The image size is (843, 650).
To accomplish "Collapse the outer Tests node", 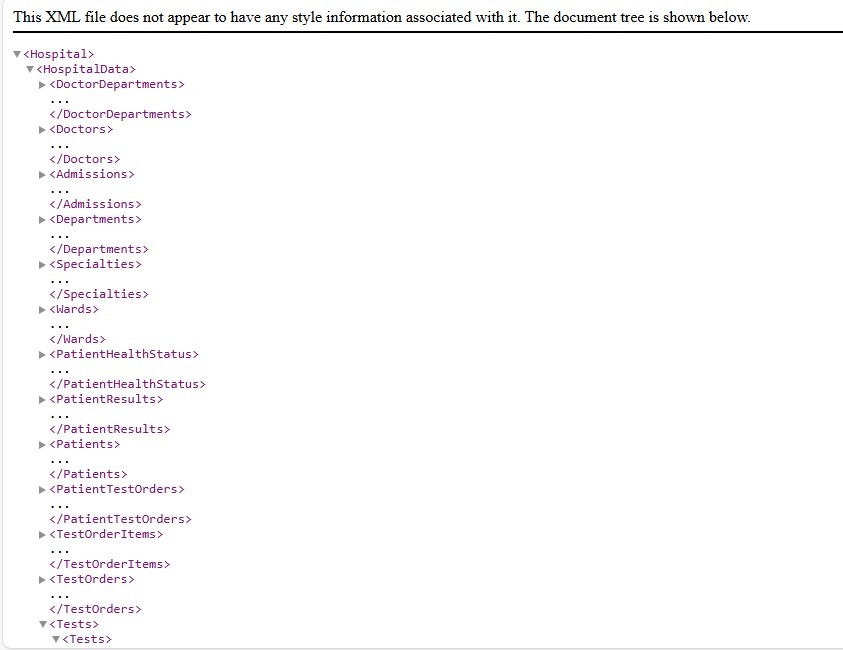I will [x=43, y=624].
